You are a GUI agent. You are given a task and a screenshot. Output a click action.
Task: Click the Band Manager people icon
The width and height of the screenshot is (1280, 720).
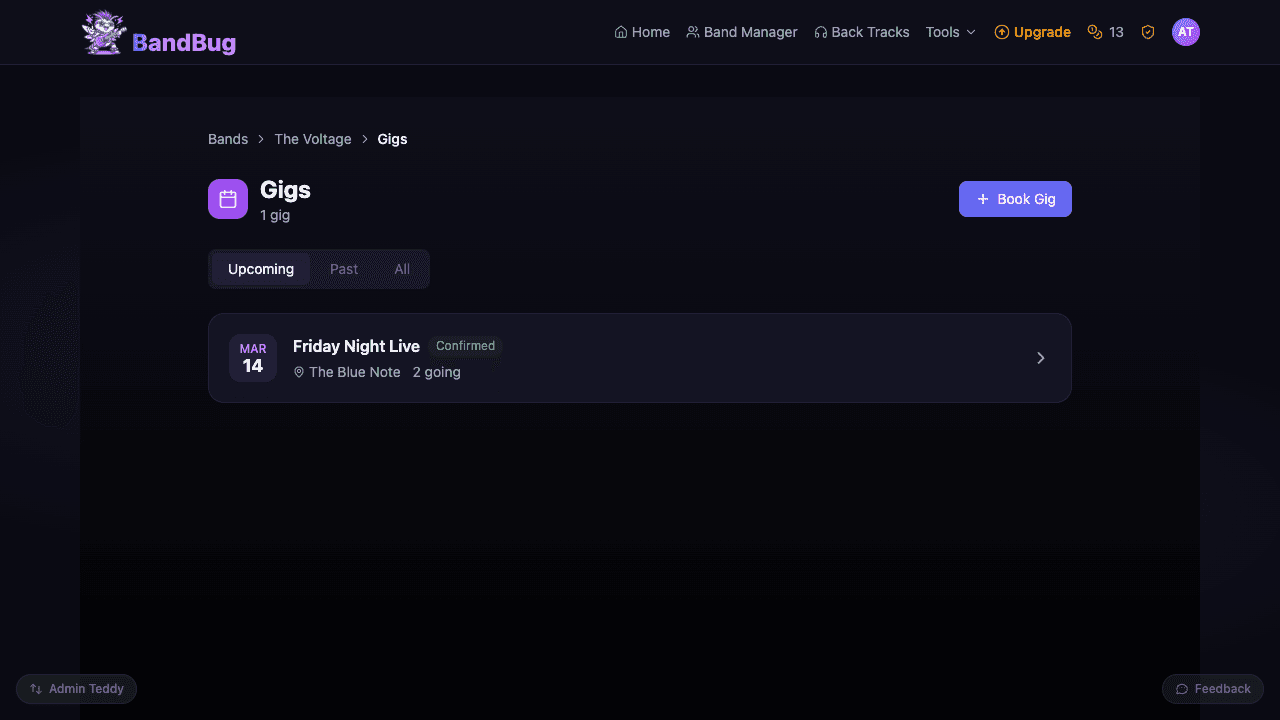pyautogui.click(x=693, y=32)
